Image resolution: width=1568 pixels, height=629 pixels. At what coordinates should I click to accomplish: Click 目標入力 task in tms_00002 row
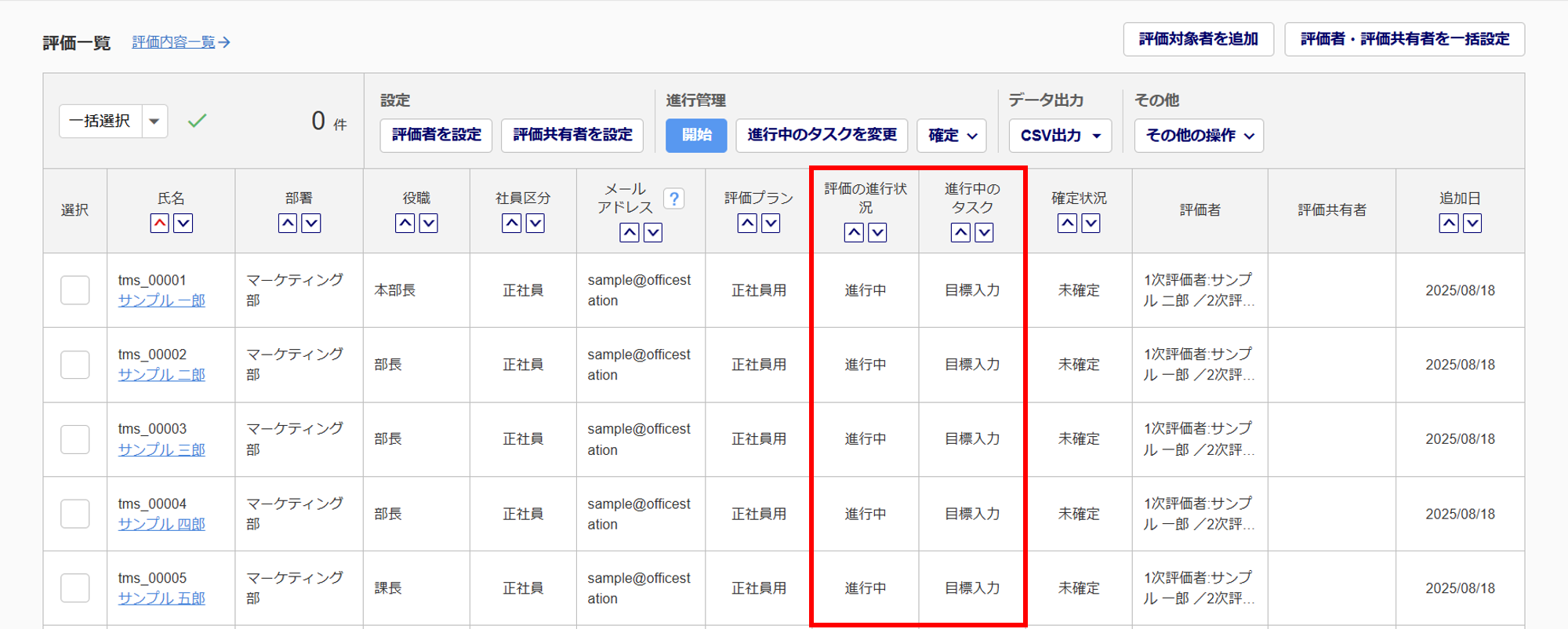972,365
